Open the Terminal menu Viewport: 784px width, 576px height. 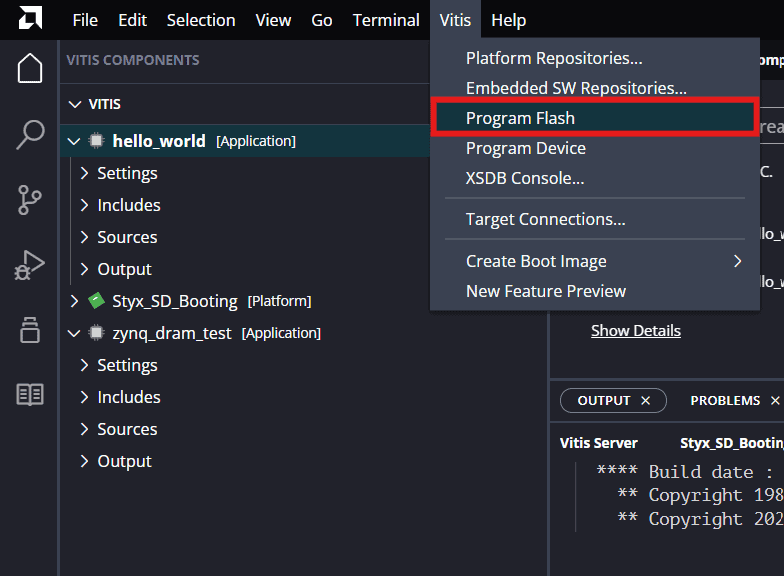click(x=386, y=20)
